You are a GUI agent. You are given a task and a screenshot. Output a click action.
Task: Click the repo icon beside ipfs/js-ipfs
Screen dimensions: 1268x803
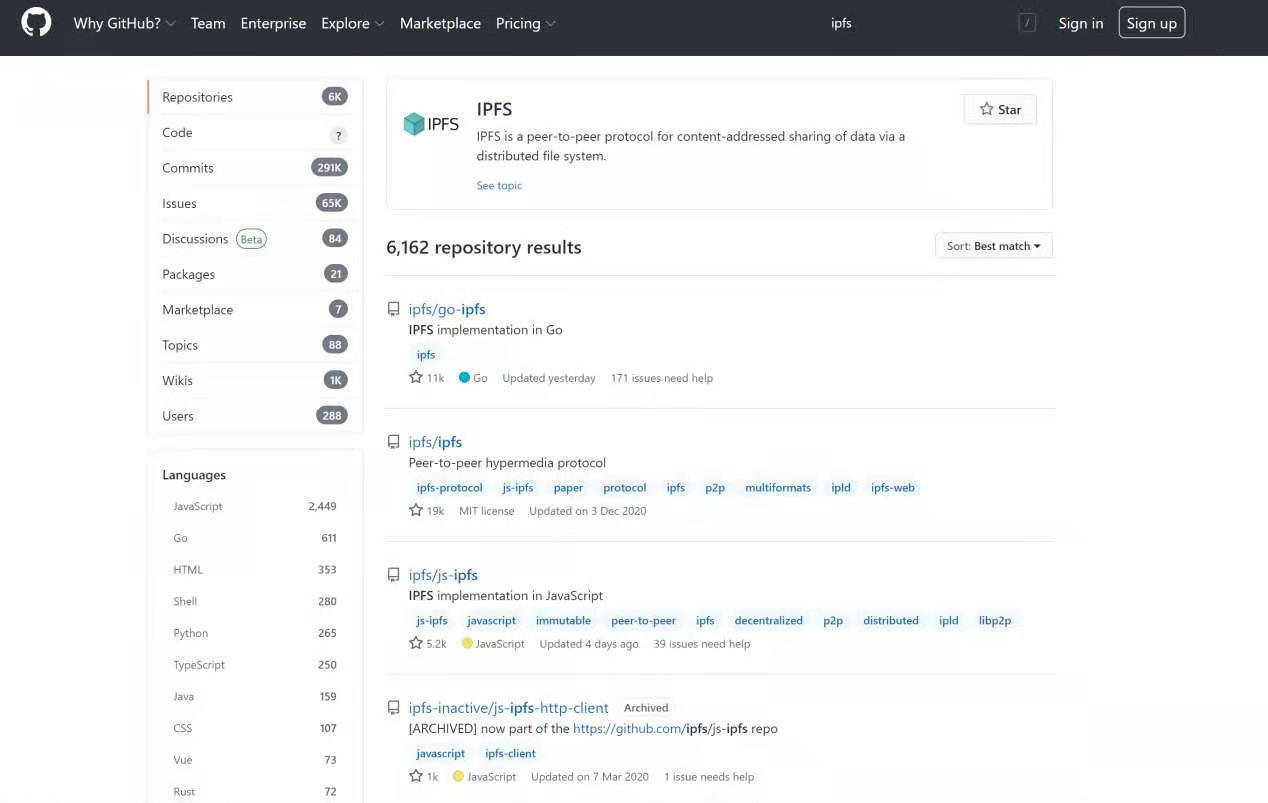tap(394, 575)
